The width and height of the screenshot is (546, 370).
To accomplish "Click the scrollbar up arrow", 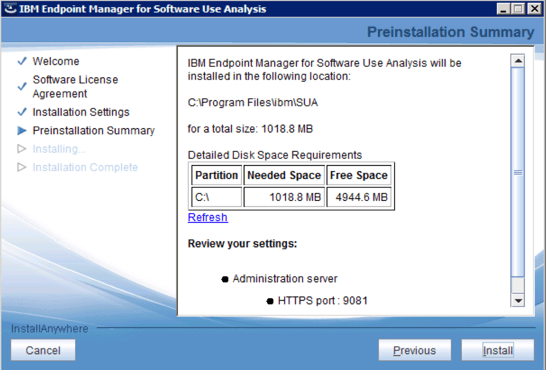I will coord(518,61).
